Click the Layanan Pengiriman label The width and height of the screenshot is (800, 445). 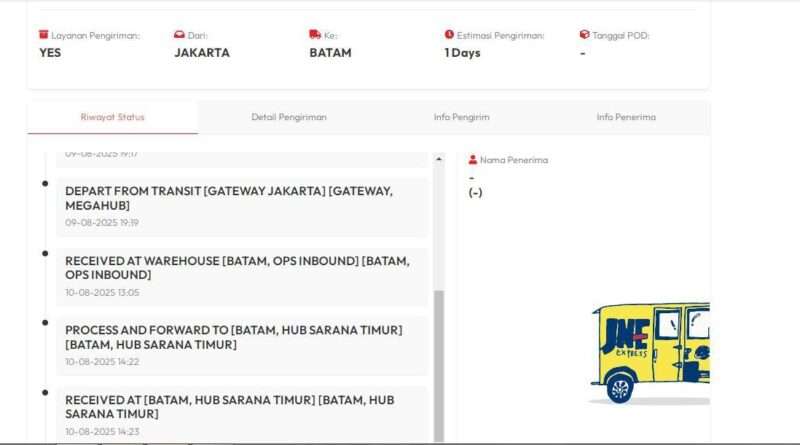point(95,36)
